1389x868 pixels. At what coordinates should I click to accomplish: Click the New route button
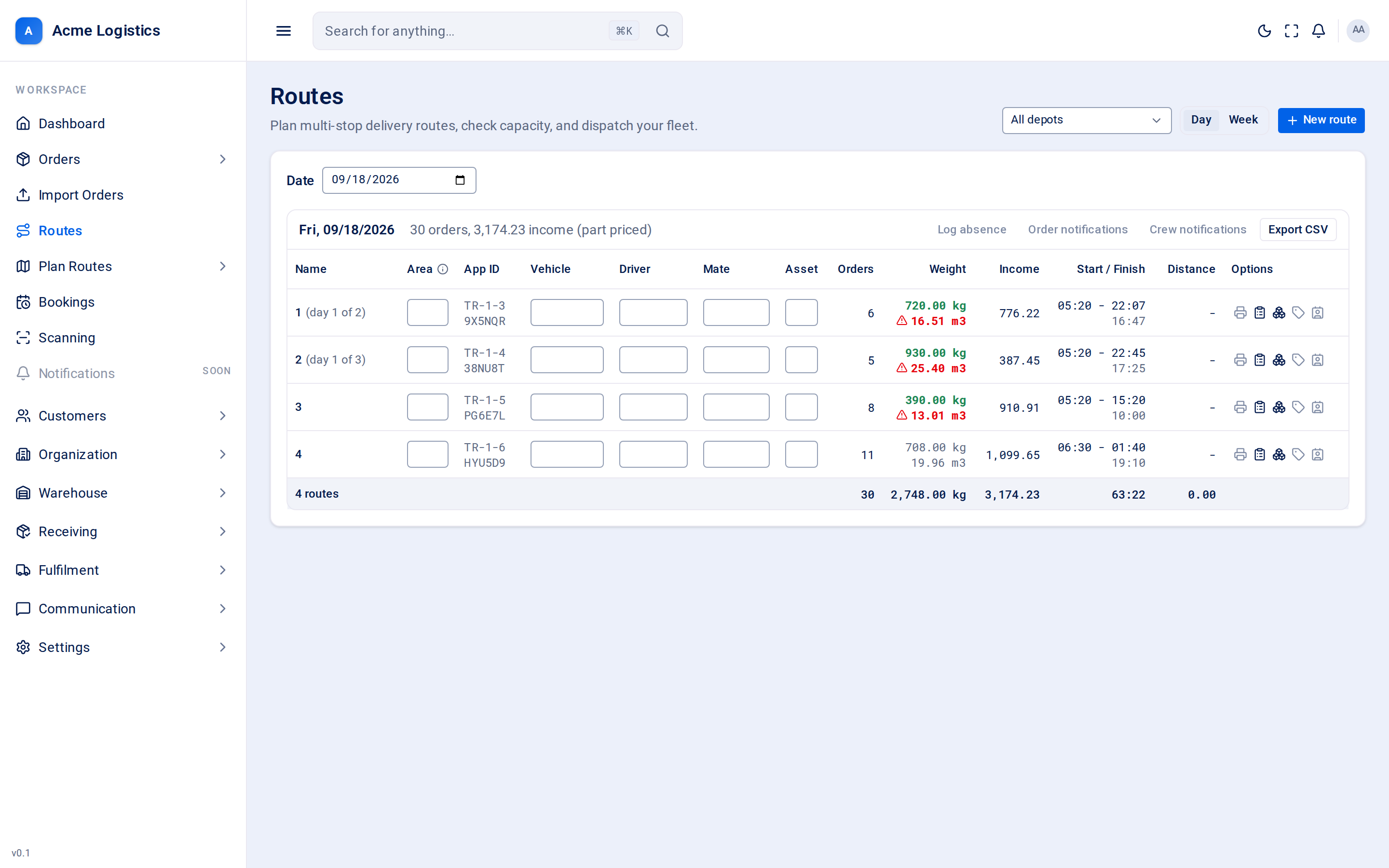1321,121
